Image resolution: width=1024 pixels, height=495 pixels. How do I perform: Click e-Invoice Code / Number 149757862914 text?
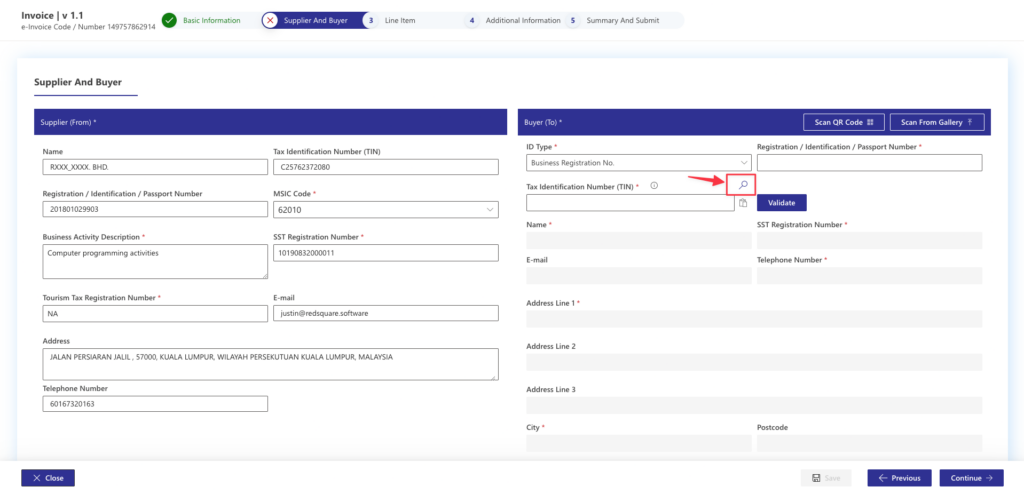click(88, 27)
